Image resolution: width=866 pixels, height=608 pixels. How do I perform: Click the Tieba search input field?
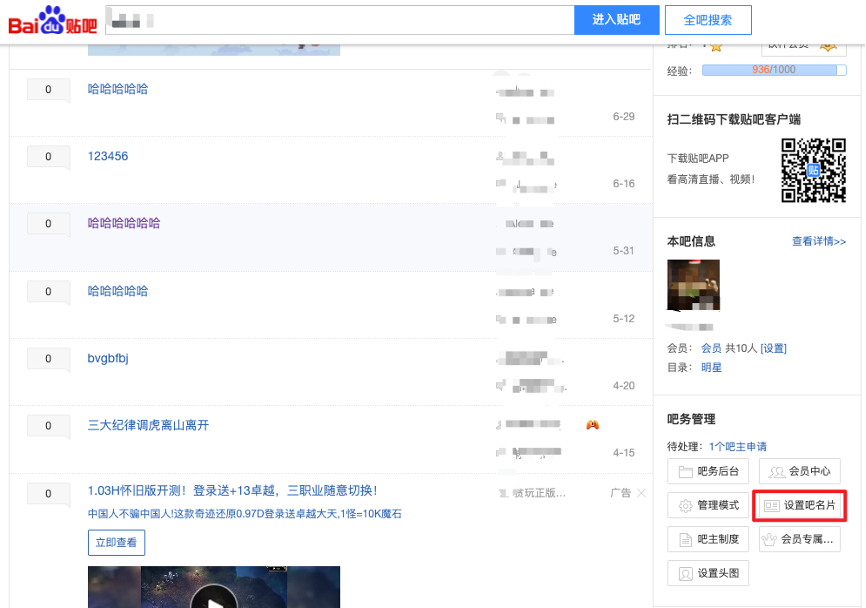340,20
